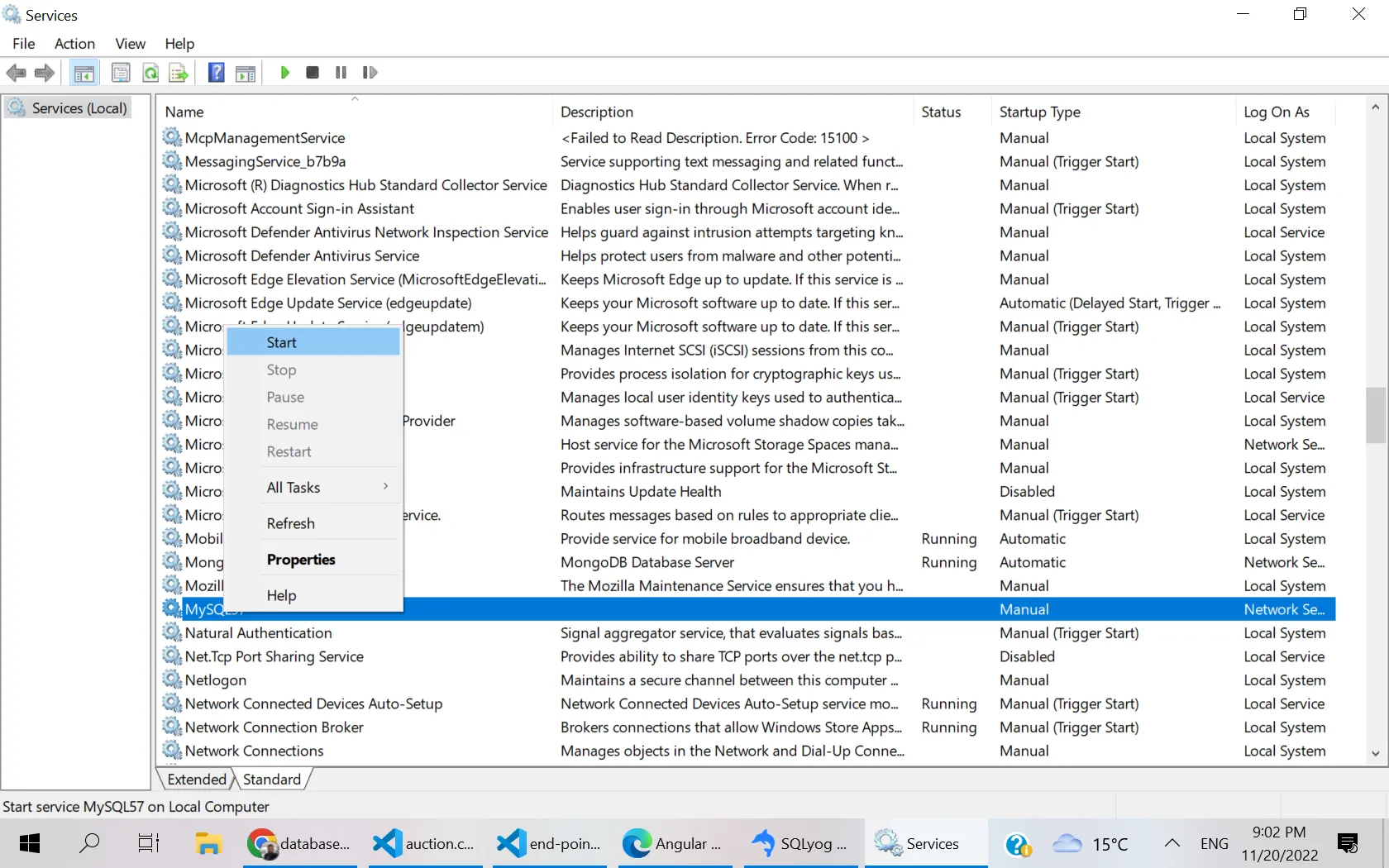1389x868 pixels.
Task: Sort by Log On As column header
Action: [x=1286, y=112]
